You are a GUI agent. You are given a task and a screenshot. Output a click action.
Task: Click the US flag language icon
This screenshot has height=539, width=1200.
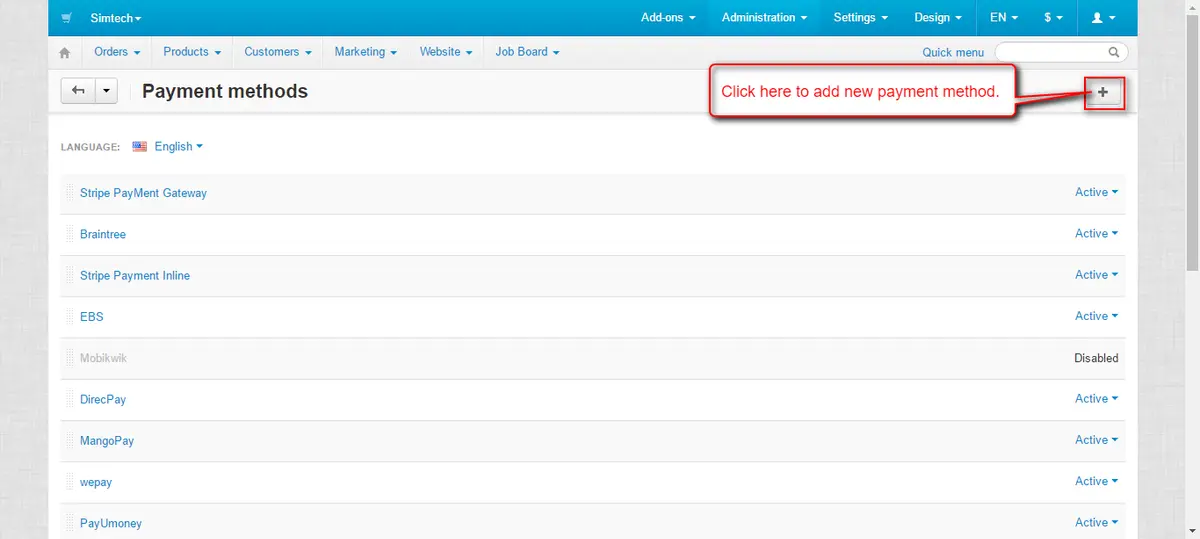tap(139, 146)
